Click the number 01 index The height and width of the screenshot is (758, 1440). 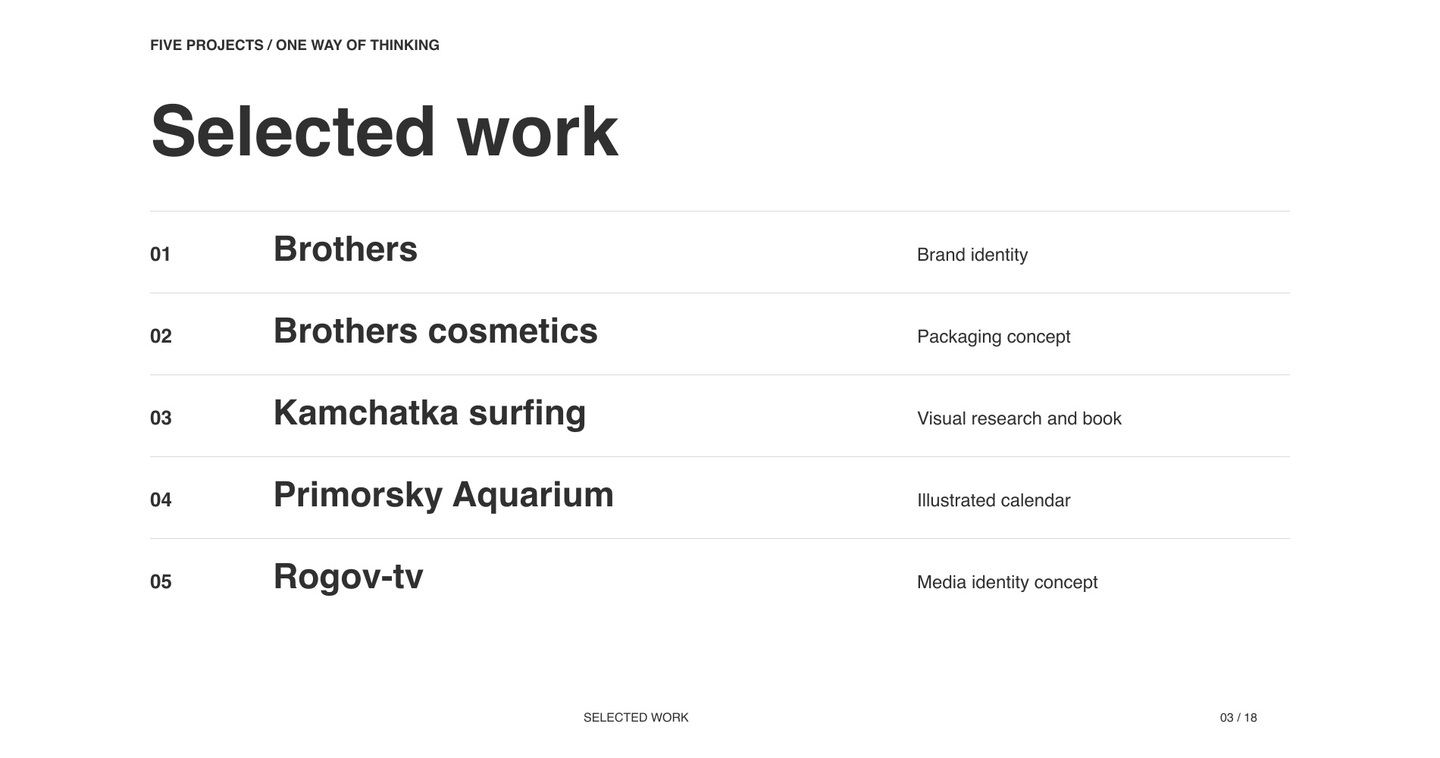161,254
